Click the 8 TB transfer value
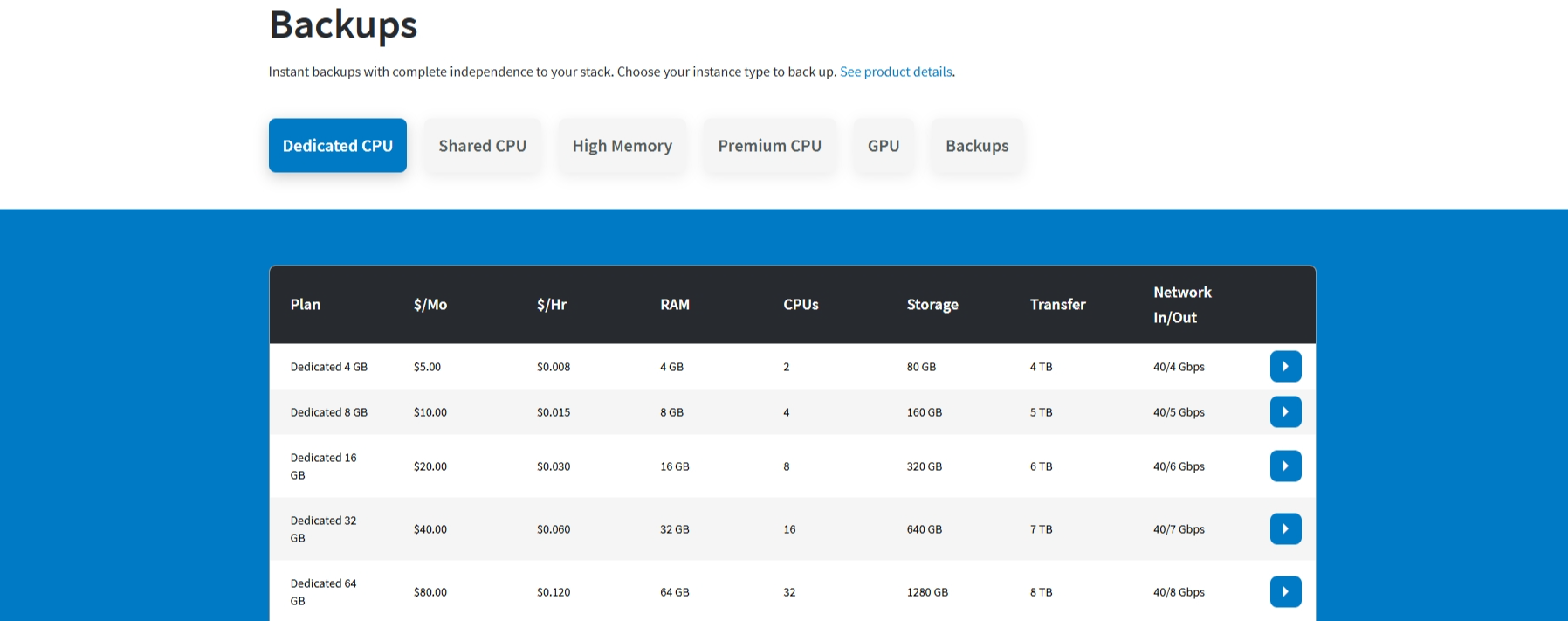The image size is (1568, 621). point(1041,592)
